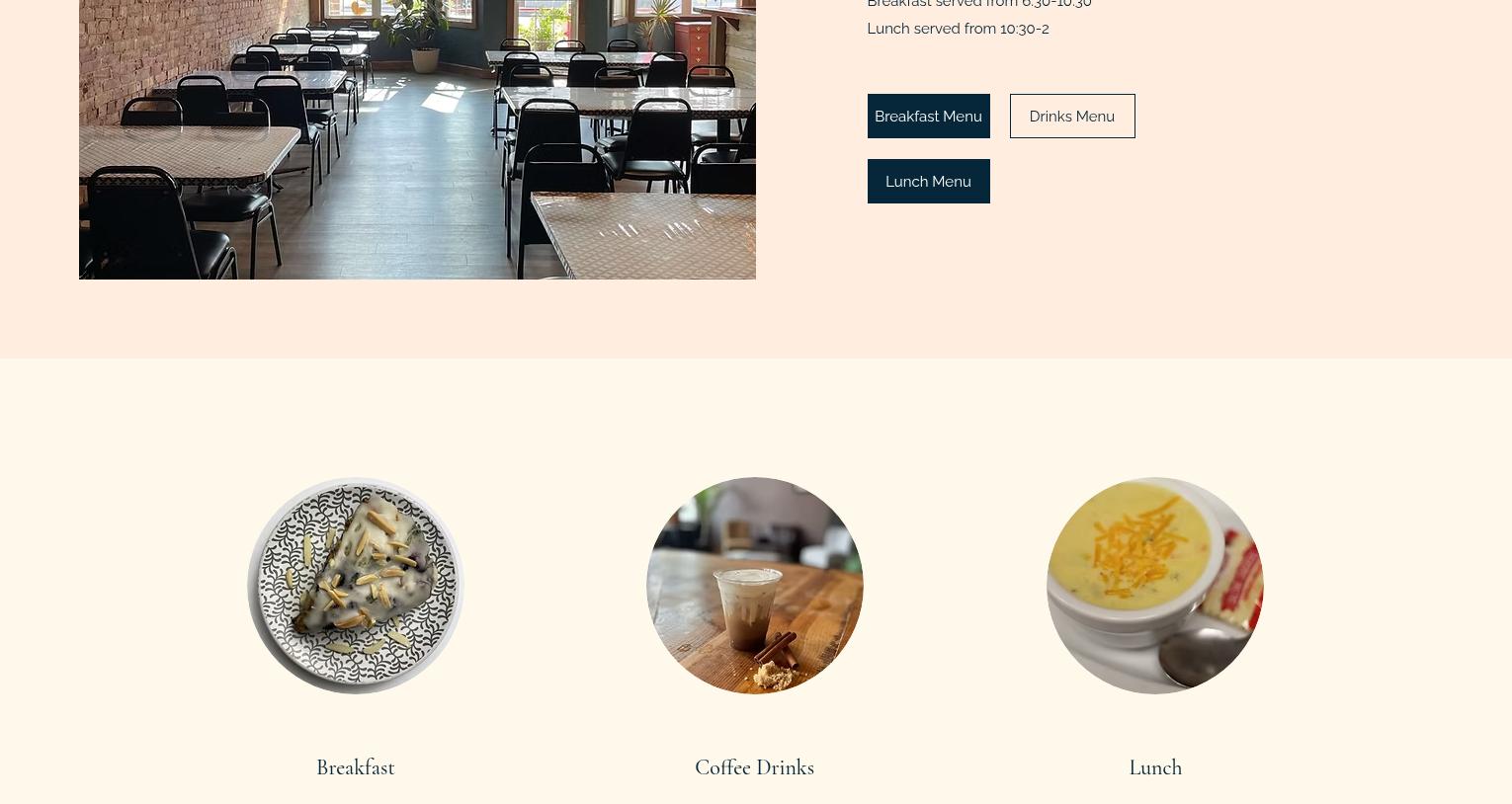Click the Breakfast served hours text
Image resolution: width=1512 pixels, height=804 pixels.
click(979, 4)
